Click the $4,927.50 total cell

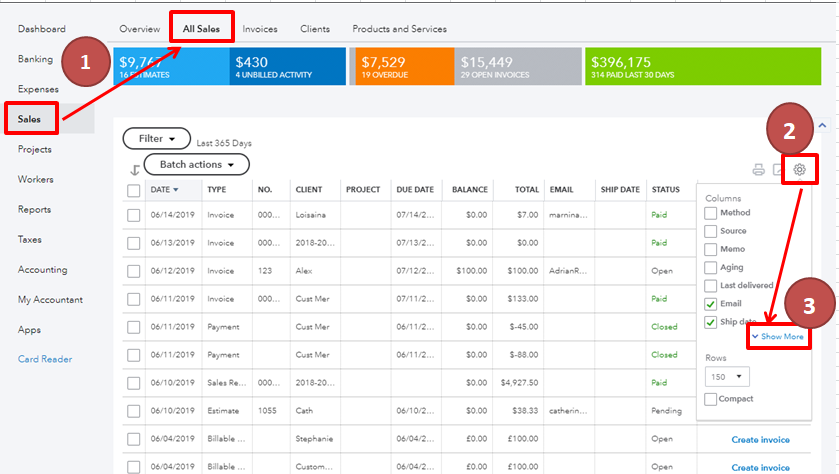(x=519, y=383)
